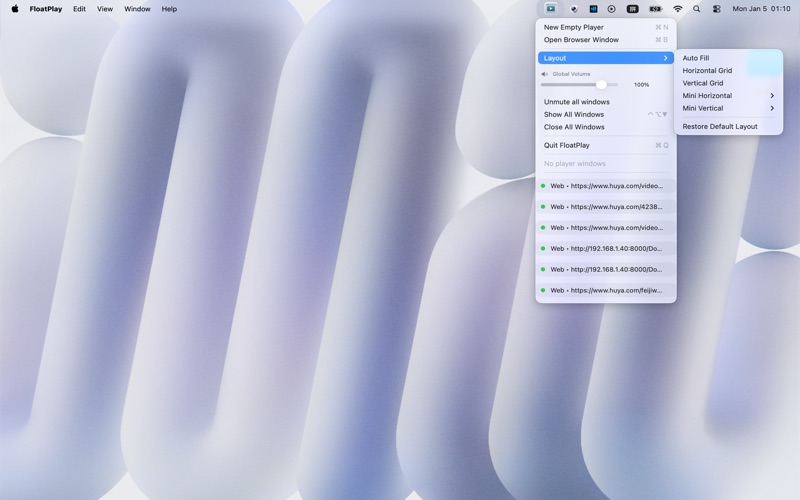This screenshot has height=500, width=800.
Task: Choose Show All Windows
Action: (x=606, y=114)
